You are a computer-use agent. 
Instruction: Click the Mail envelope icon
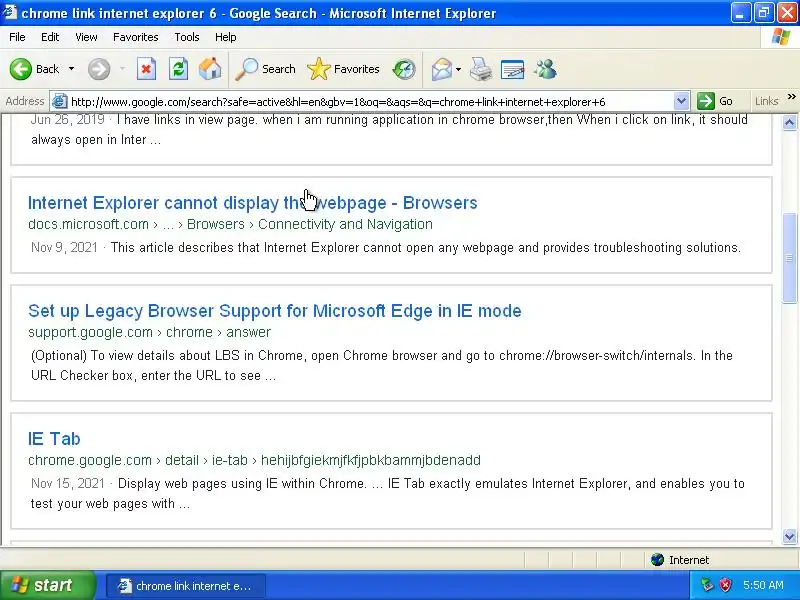point(442,69)
